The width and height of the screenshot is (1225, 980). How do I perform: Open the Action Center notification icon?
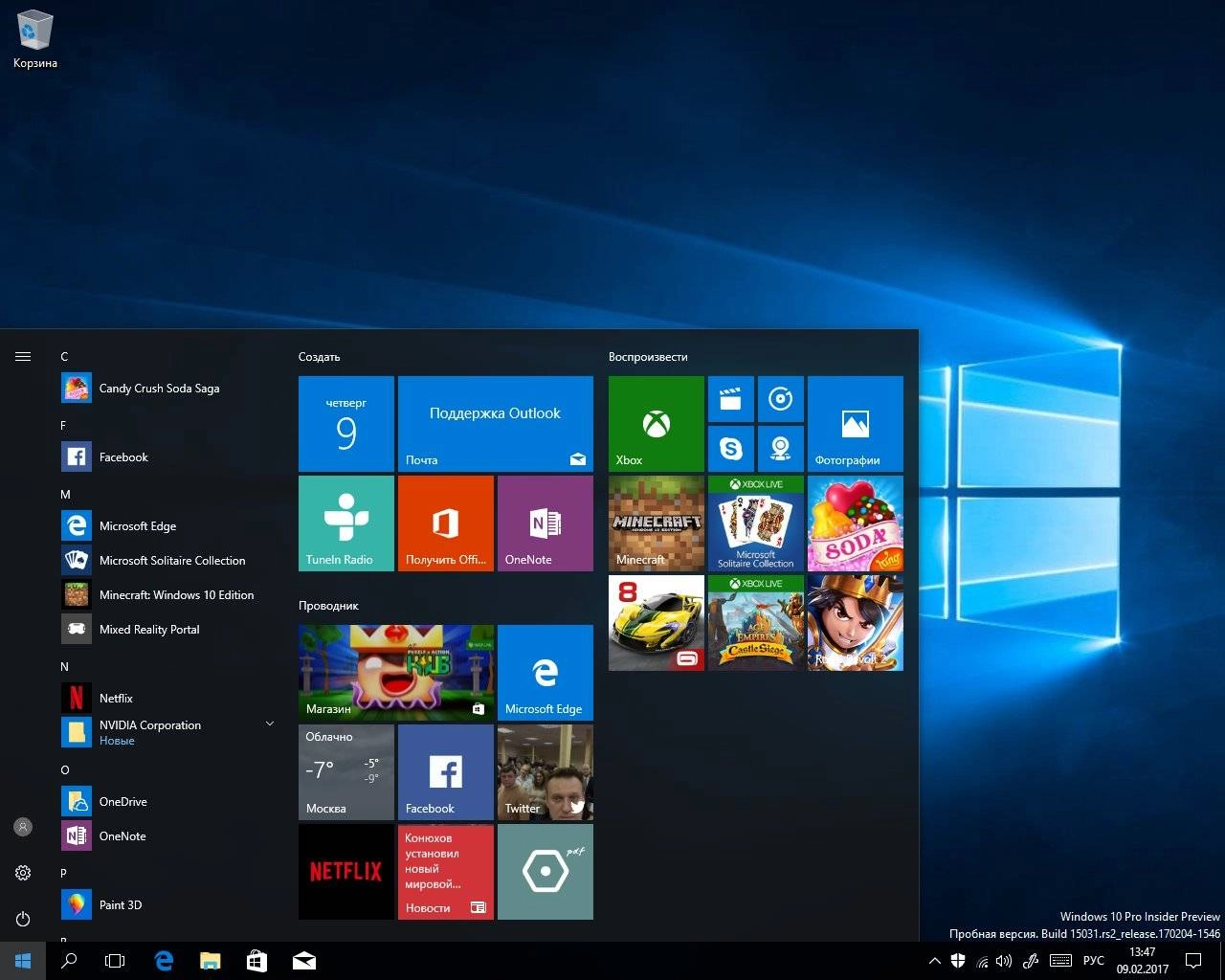coord(1193,961)
